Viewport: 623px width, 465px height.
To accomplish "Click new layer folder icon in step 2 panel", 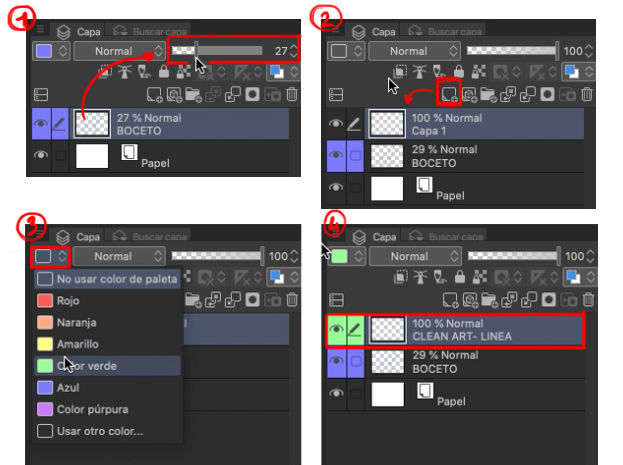I will 488,95.
